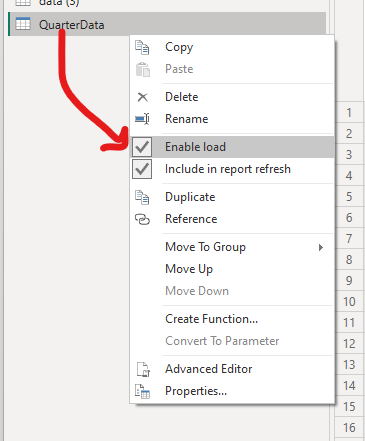
Task: Click the Delete X icon
Action: coord(143,97)
